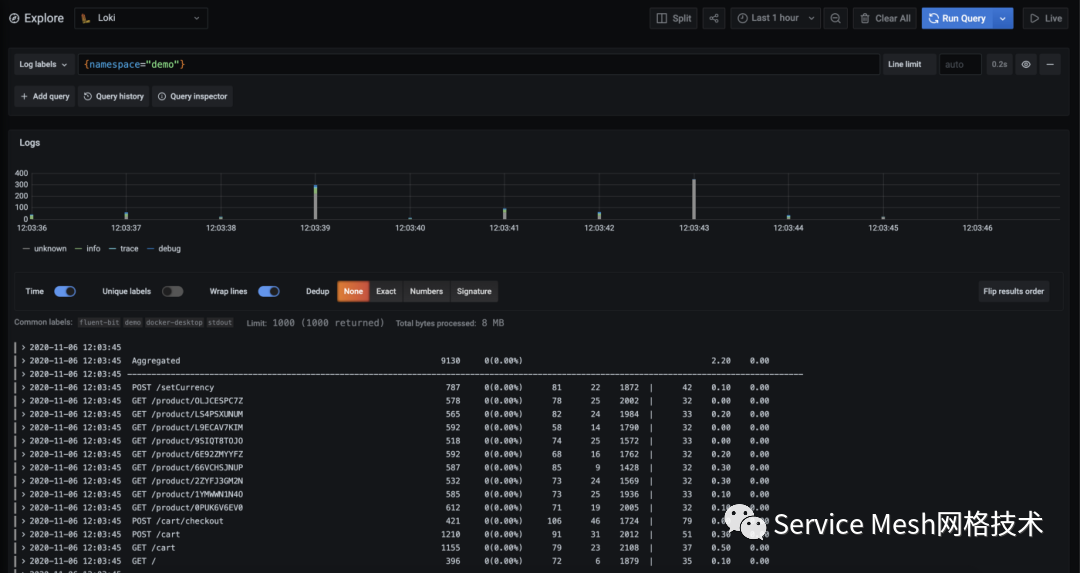The image size is (1080, 573).
Task: Select Dedup Exact option
Action: pyautogui.click(x=386, y=291)
